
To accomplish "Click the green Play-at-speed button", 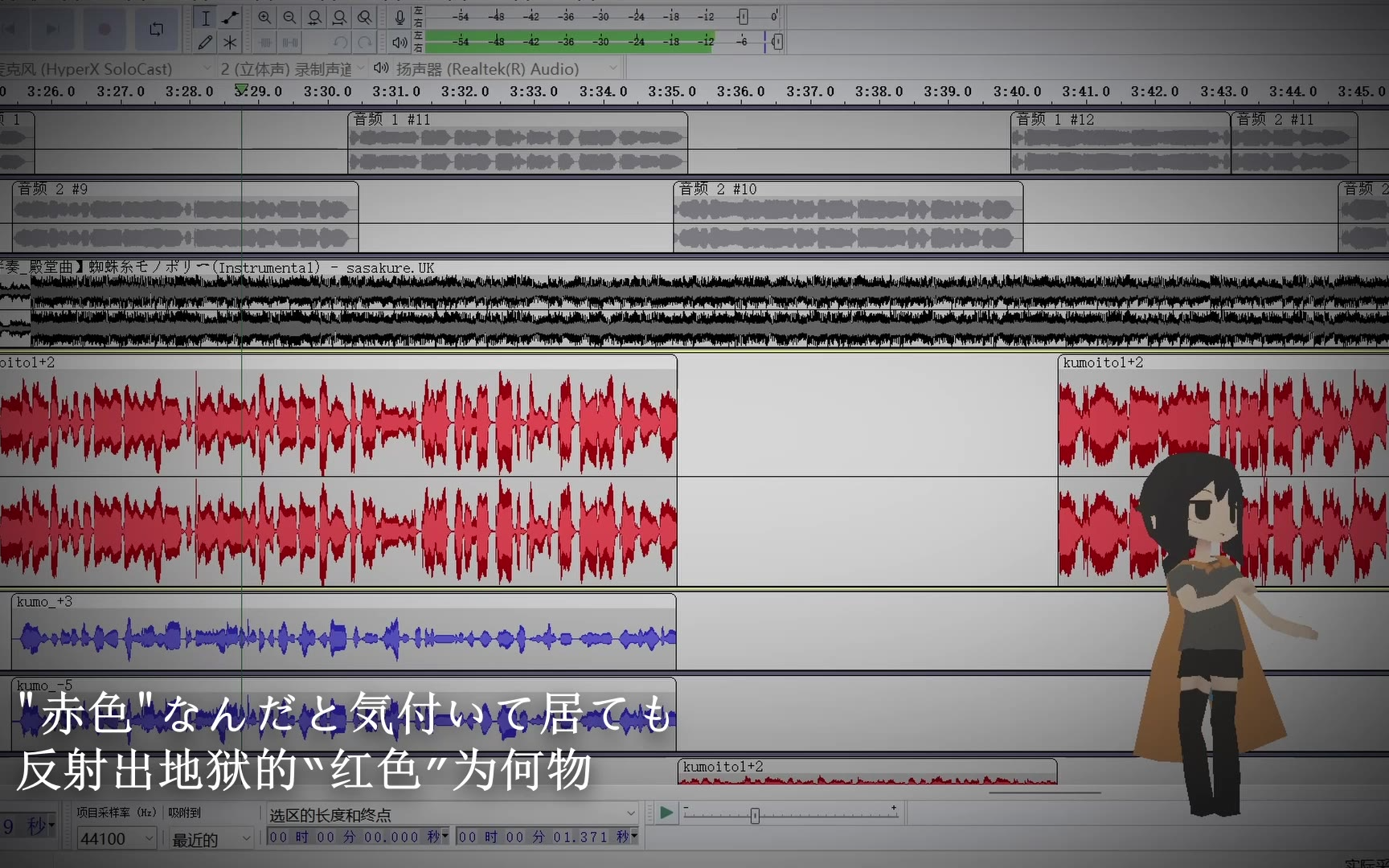I will point(666,813).
